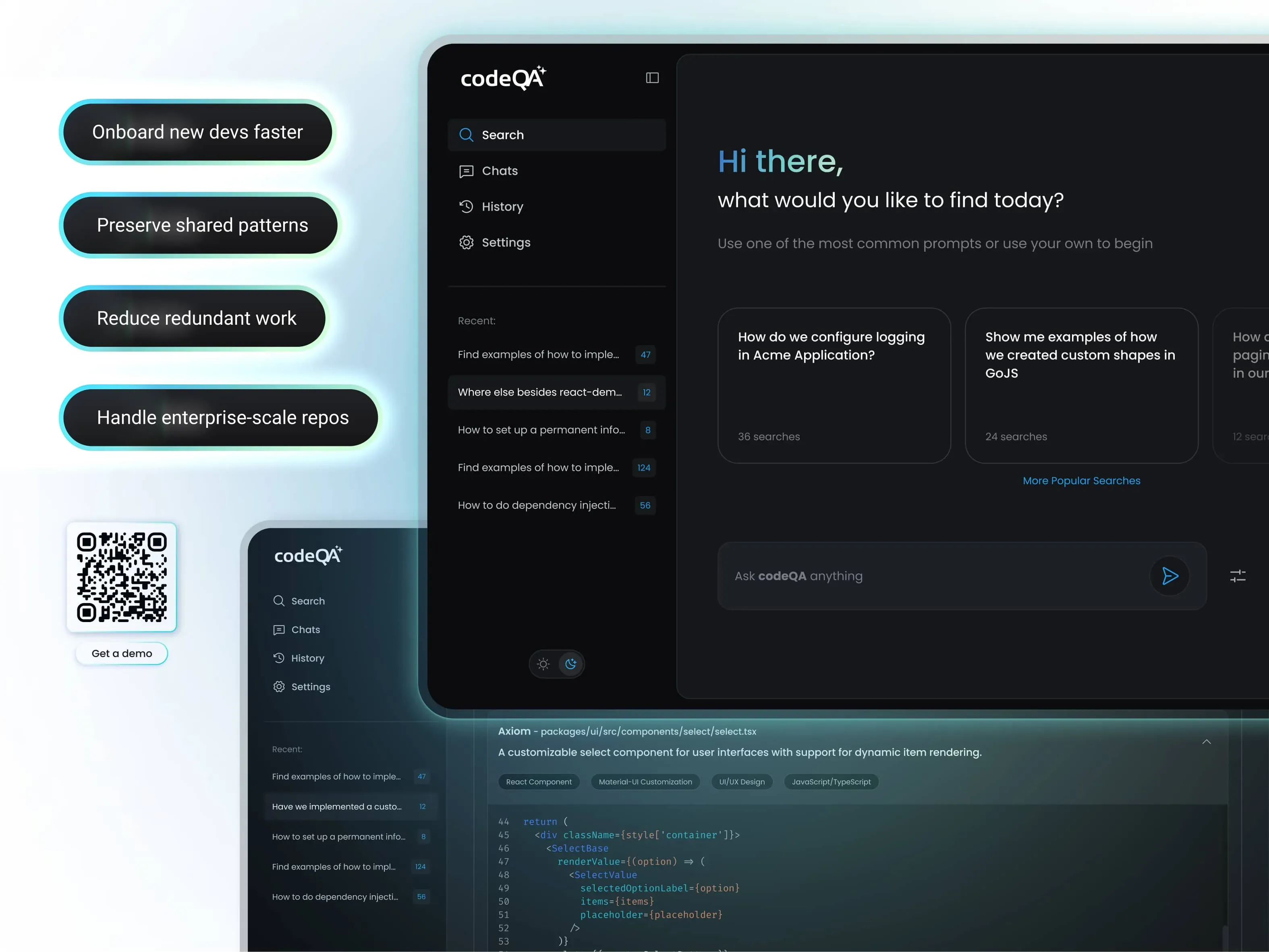This screenshot has height=952, width=1269.
Task: Click the 'Reduce redundant work' pill
Action: (x=195, y=318)
